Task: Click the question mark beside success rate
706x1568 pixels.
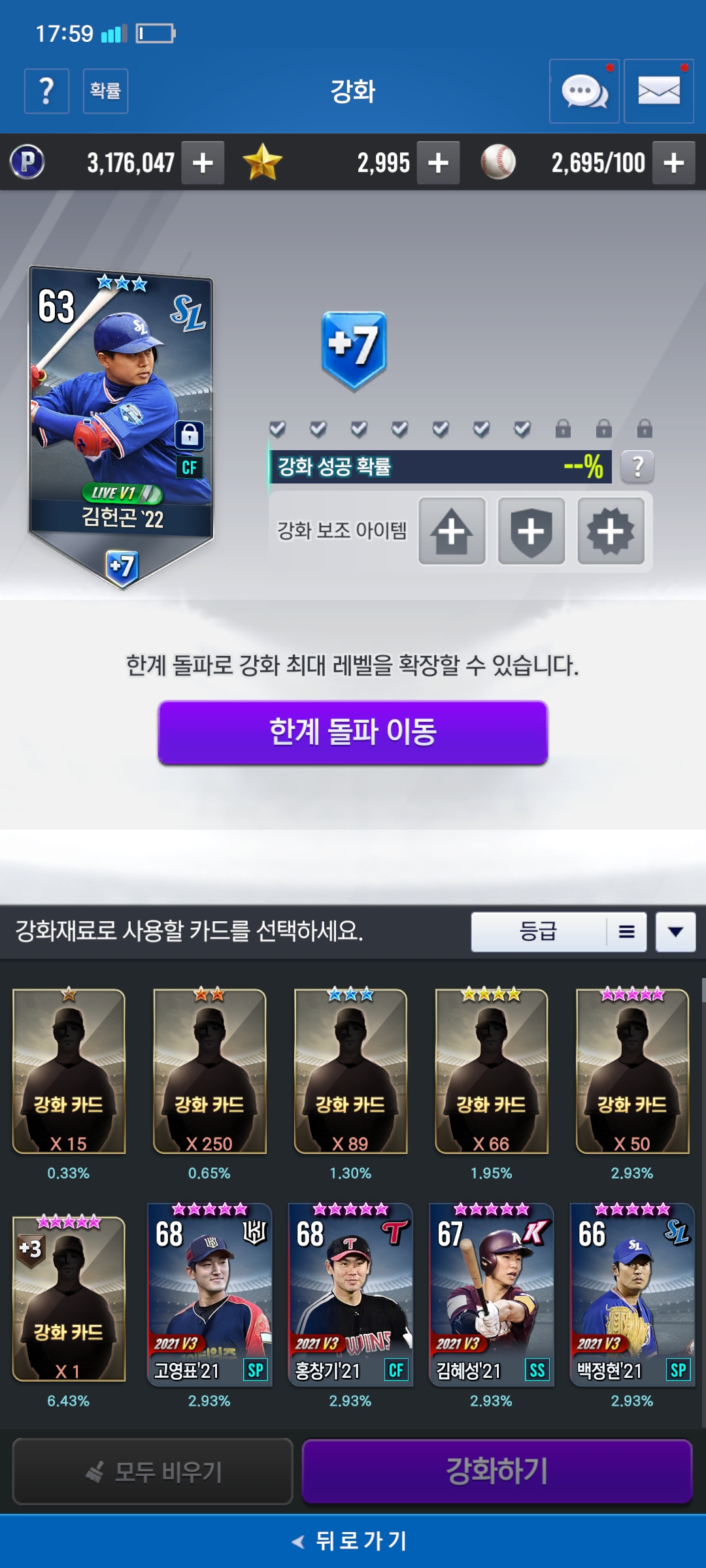Action: click(637, 466)
